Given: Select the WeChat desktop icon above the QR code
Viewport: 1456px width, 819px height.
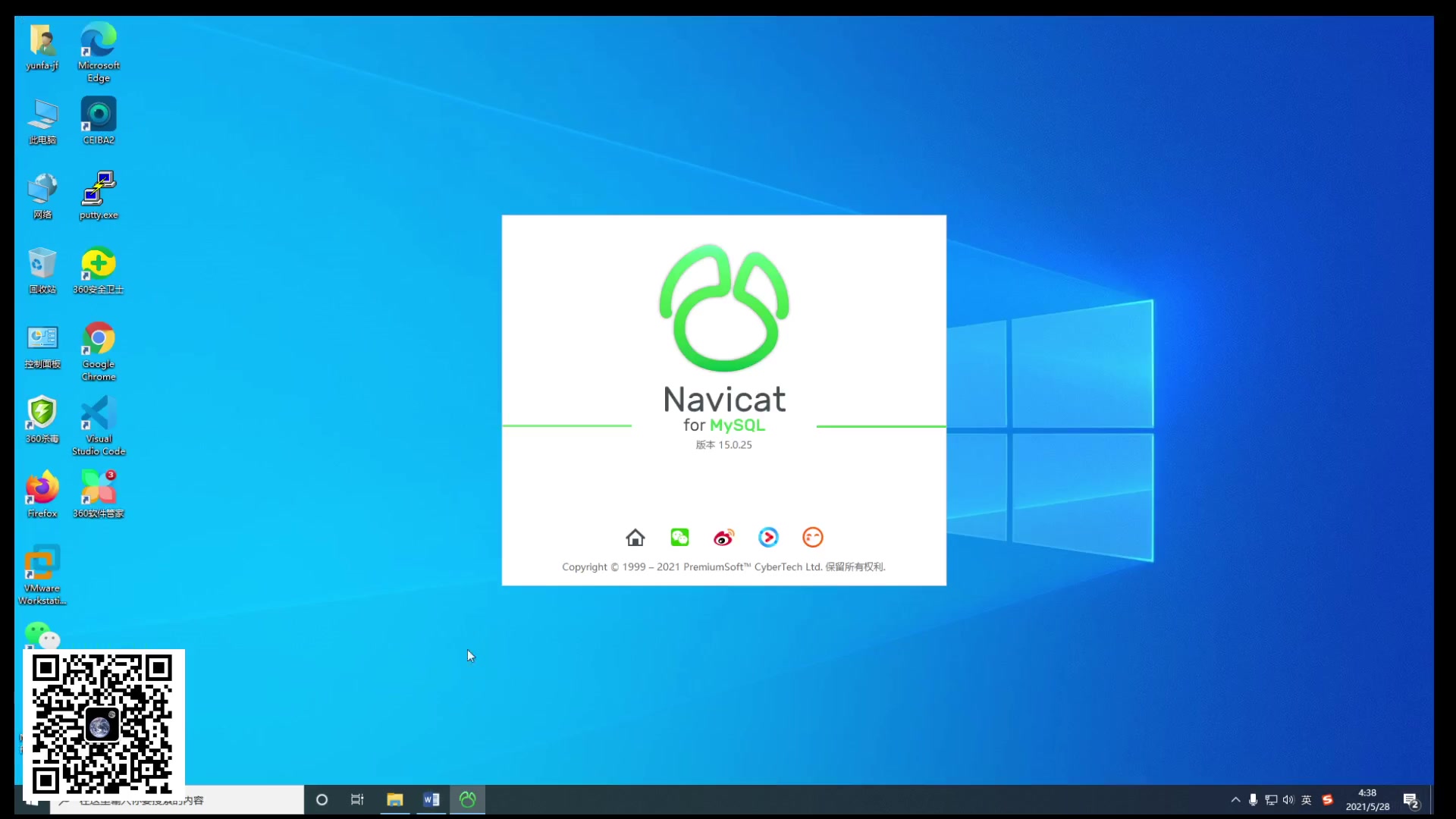Looking at the screenshot, I should (42, 635).
